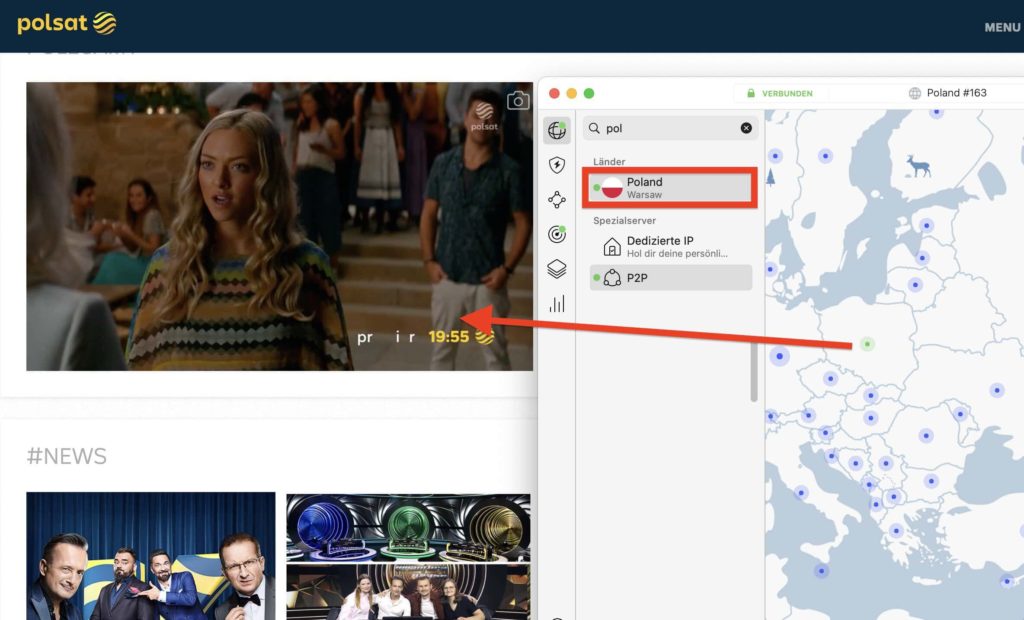Viewport: 1024px width, 620px height.
Task: Open news thumbnail with four men in suits
Action: tap(150, 555)
